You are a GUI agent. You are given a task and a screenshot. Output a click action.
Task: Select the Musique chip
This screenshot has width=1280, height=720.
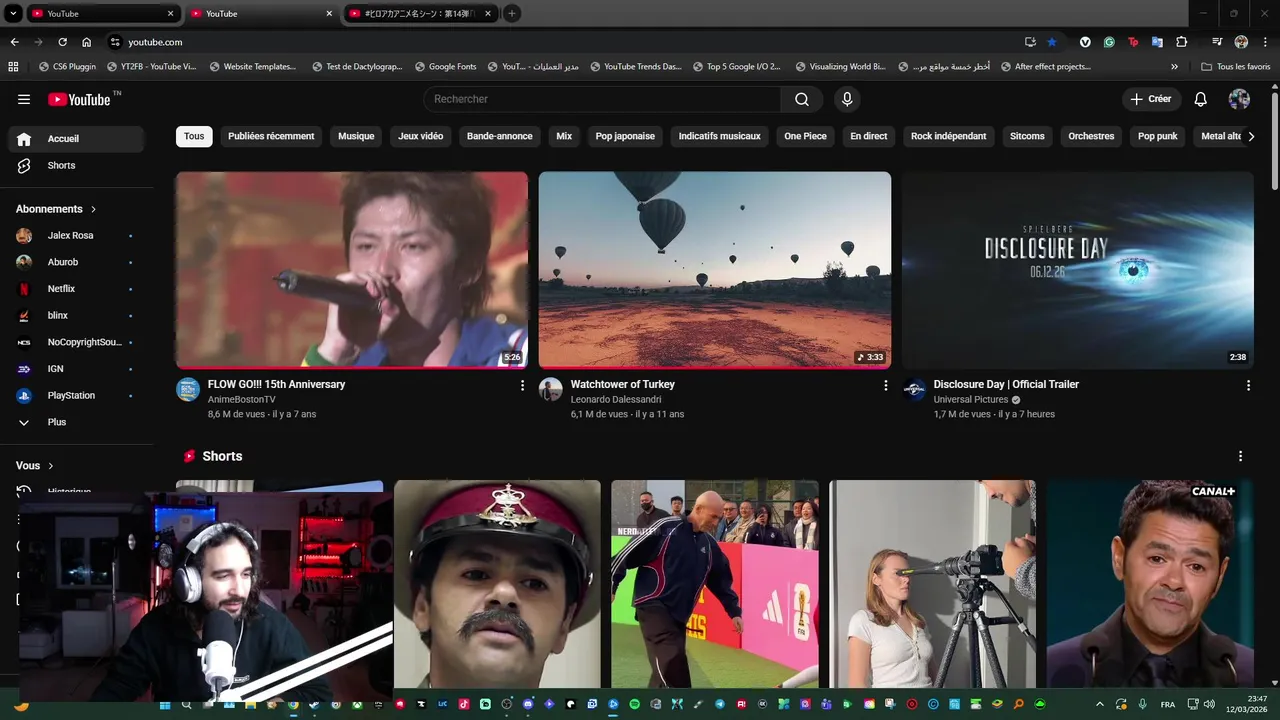click(356, 136)
